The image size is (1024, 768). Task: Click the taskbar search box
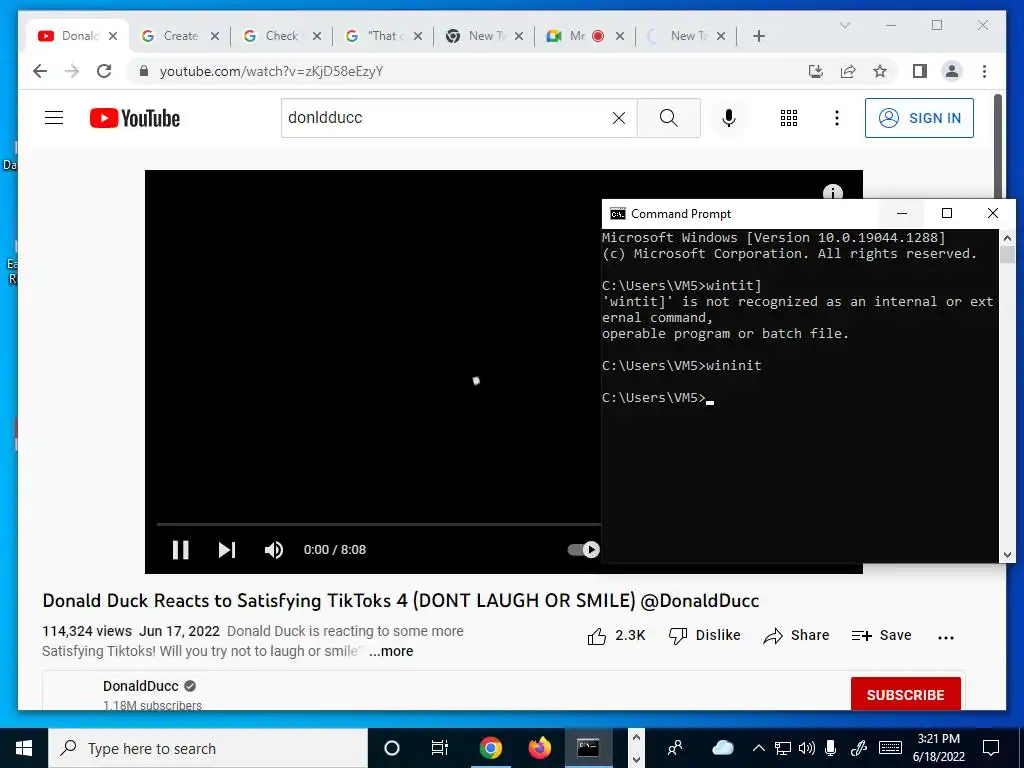pyautogui.click(x=208, y=748)
